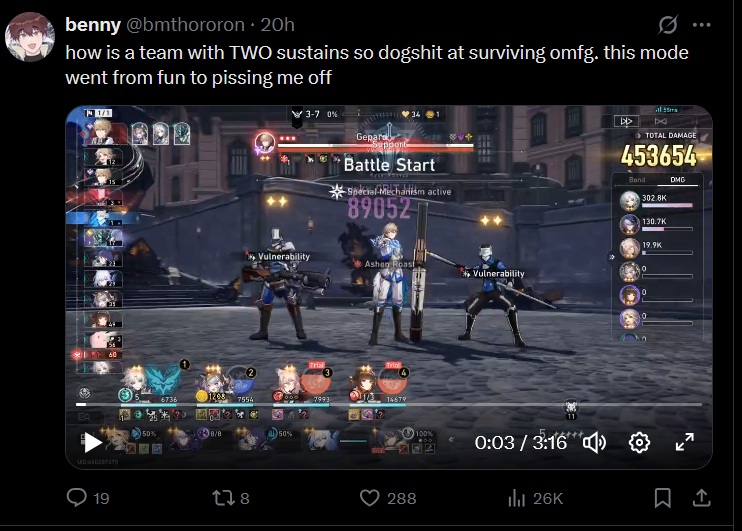Open Grok circle-slash icon
This screenshot has width=742, height=531.
tap(668, 25)
